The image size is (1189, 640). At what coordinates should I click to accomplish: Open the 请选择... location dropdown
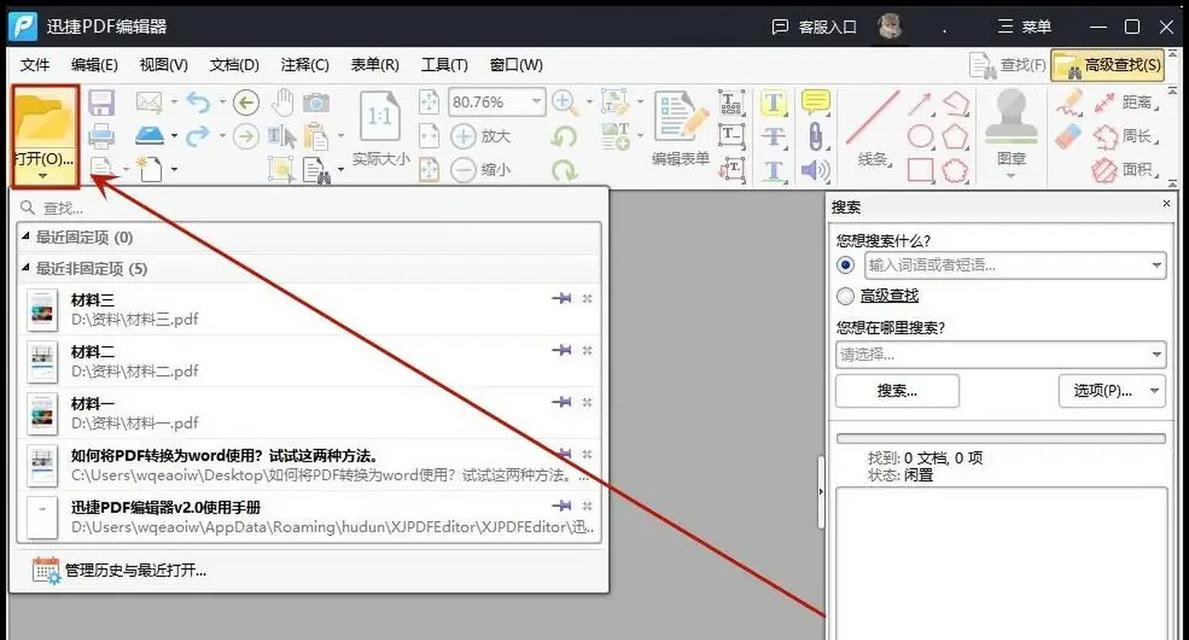[1156, 354]
